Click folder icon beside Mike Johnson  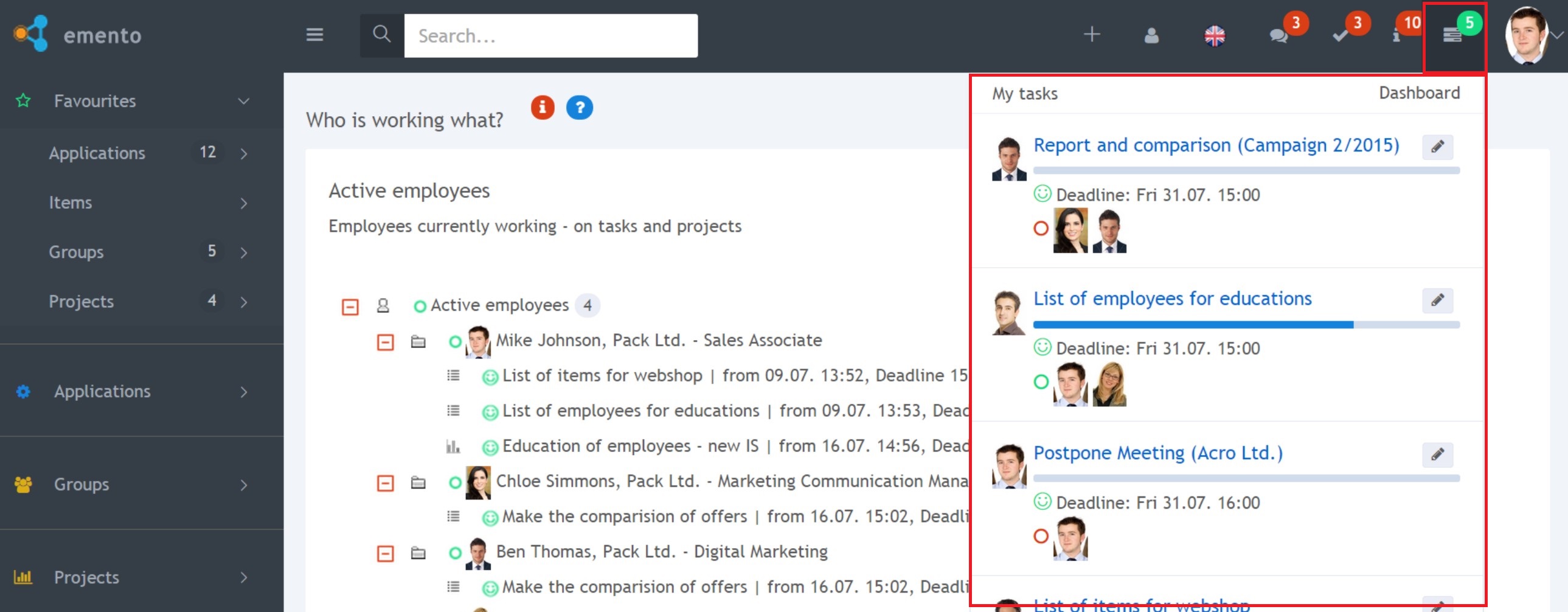[418, 341]
